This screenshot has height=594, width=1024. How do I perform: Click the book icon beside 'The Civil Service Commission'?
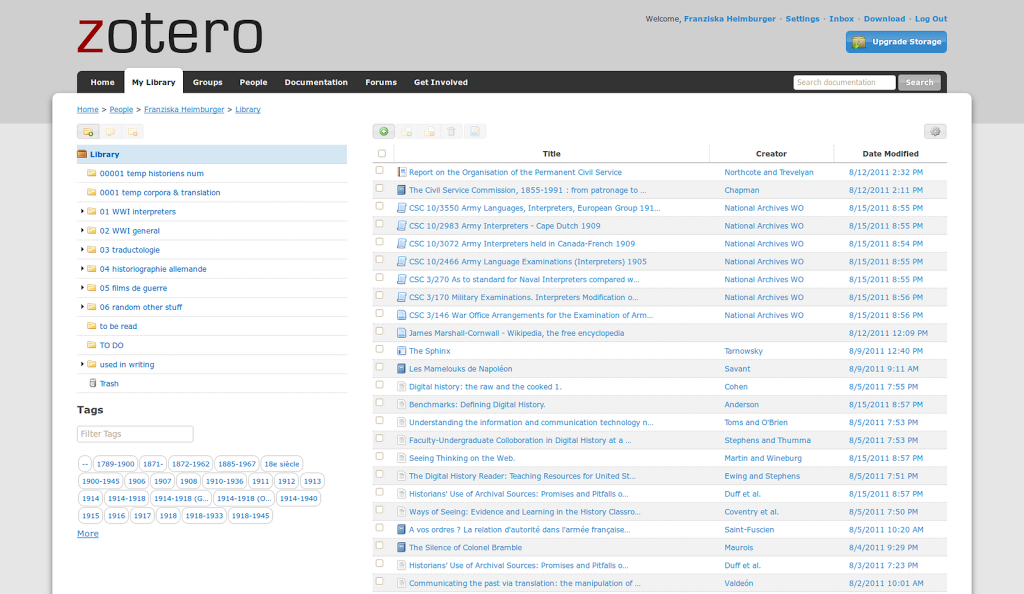coord(402,190)
